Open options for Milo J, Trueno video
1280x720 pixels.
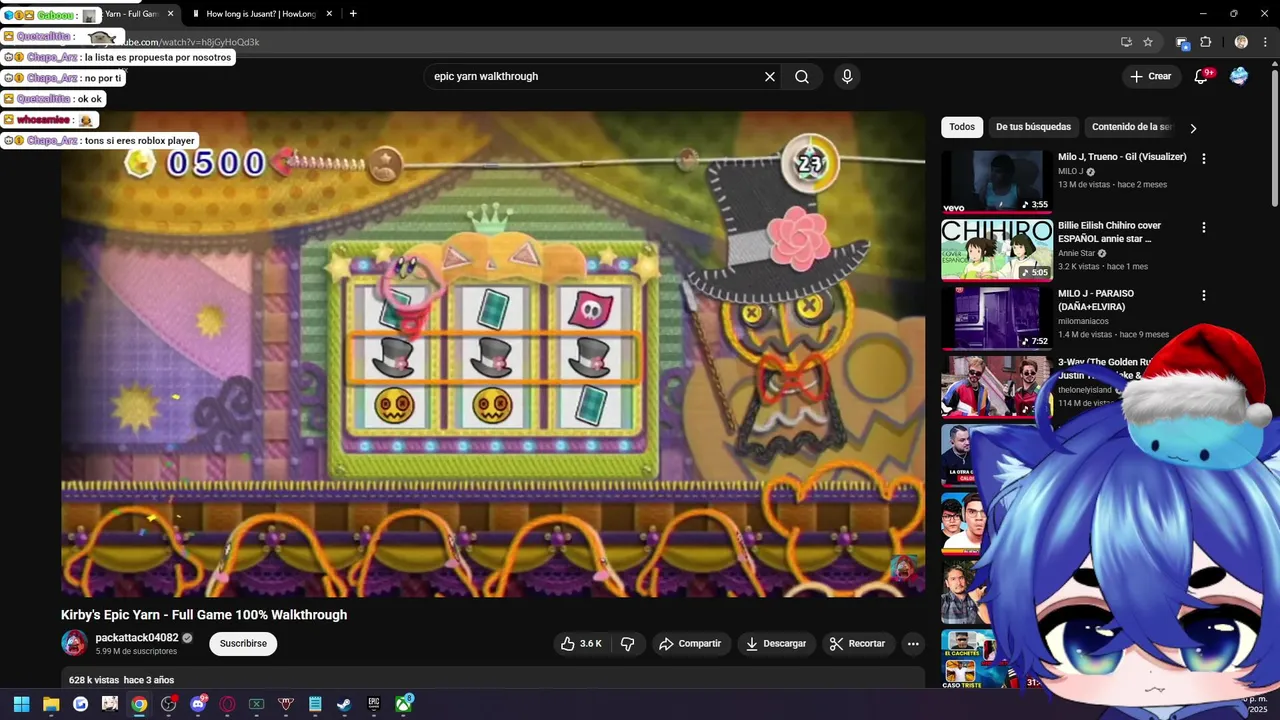(1204, 159)
